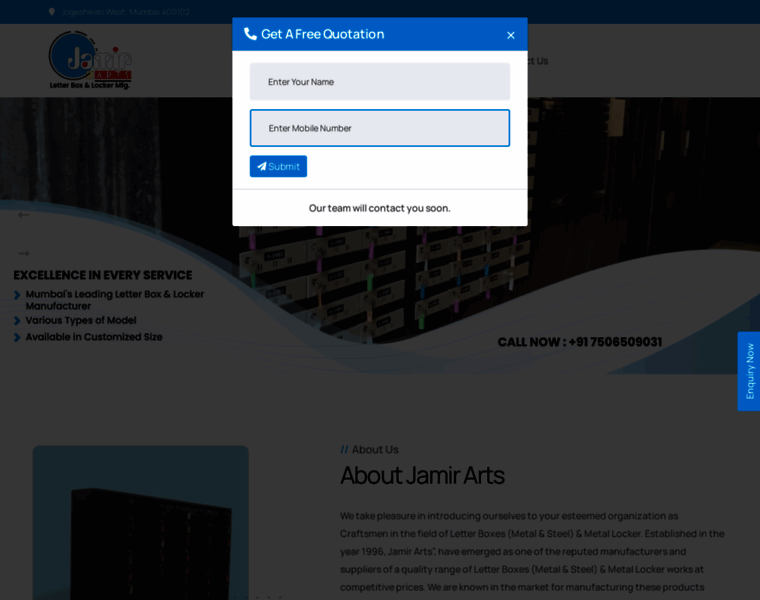Click 'Various Types of Model' bullet
Viewport: 760px width, 600px height.
(x=81, y=320)
